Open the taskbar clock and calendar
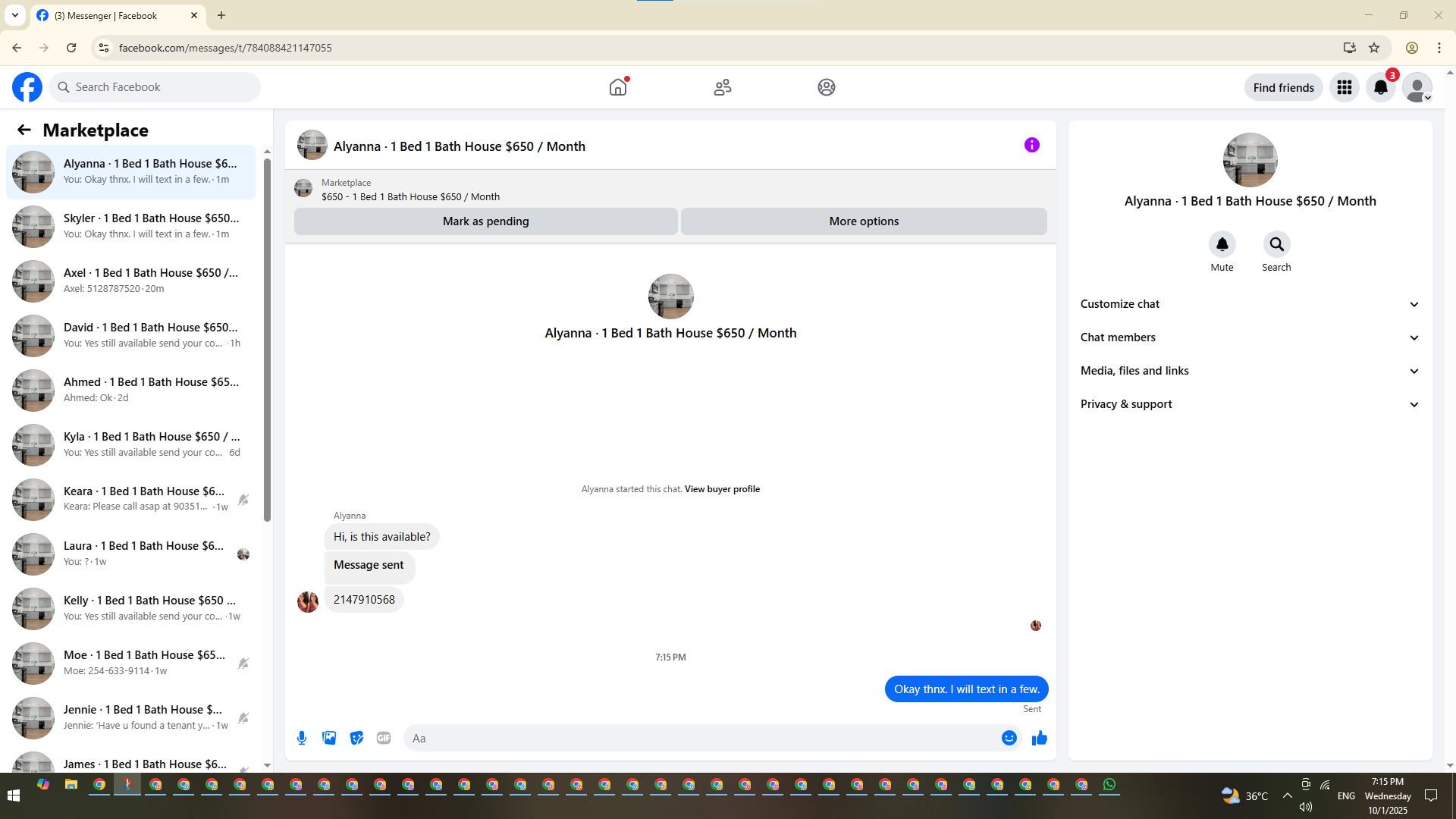 click(1388, 795)
